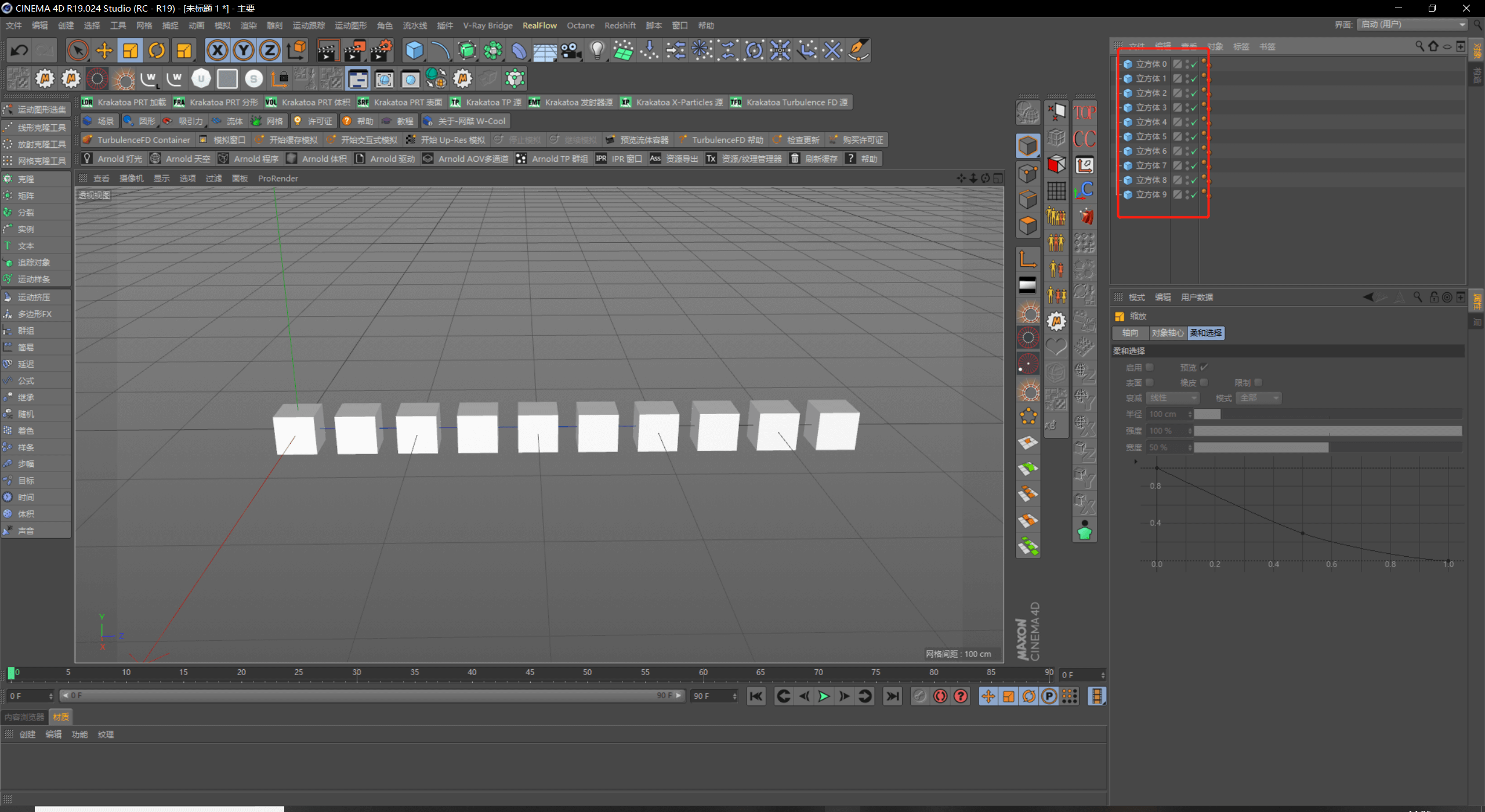Screen dimensions: 1485x812
Task: Click Krakatoa PRT 加载 button
Action: coord(124,102)
